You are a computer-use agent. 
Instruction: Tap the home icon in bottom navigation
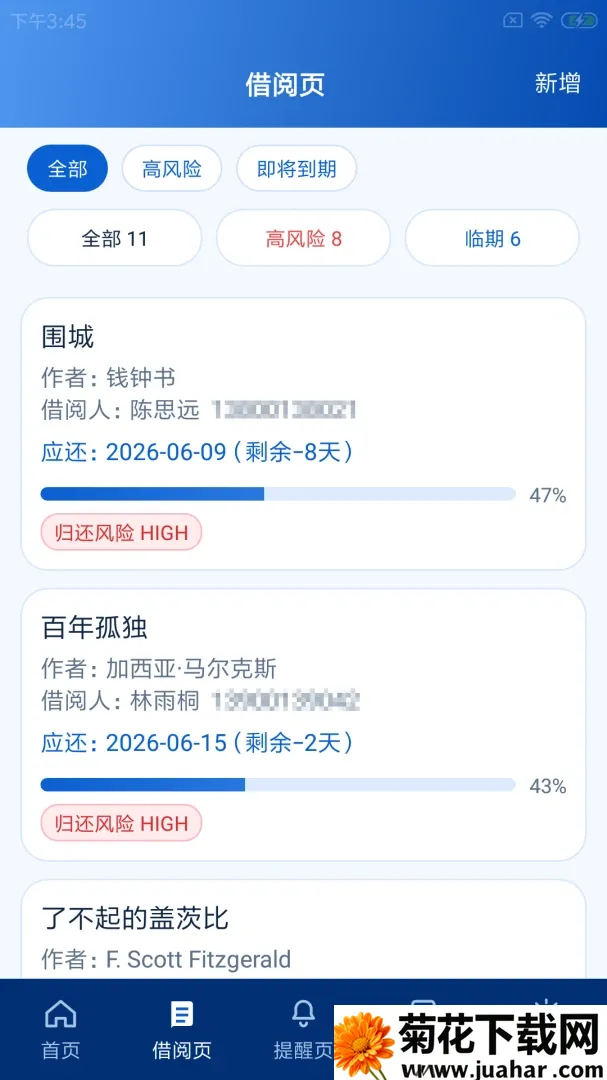61,1013
